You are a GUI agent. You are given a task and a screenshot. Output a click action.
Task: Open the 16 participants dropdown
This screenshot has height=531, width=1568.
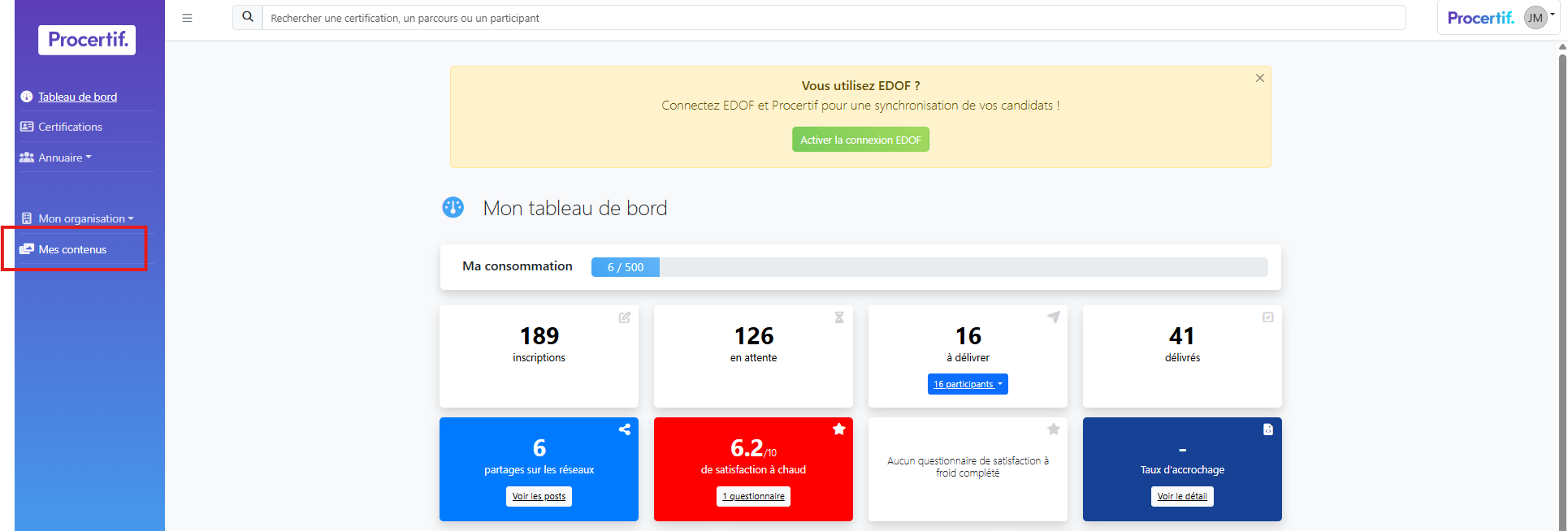[968, 384]
